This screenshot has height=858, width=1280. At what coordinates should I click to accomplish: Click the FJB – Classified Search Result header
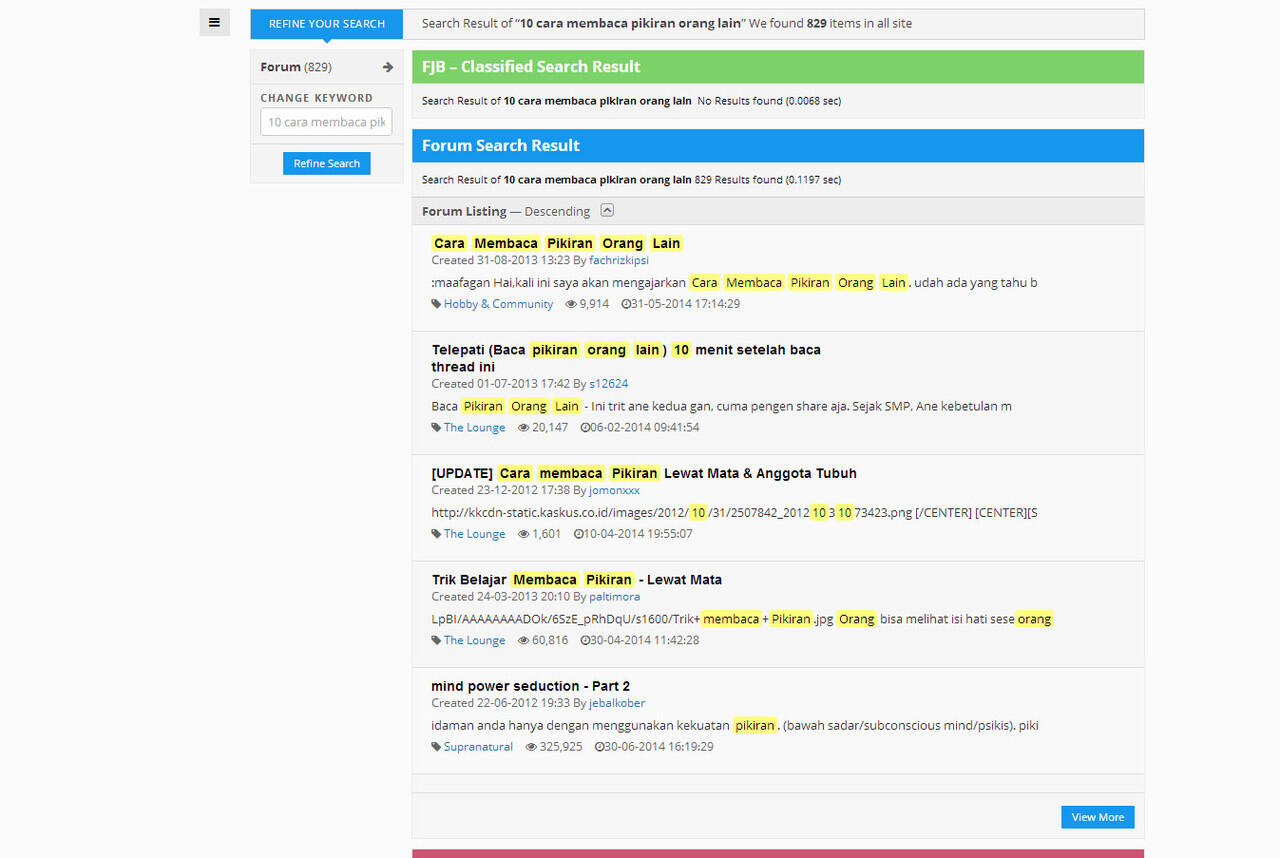(778, 67)
